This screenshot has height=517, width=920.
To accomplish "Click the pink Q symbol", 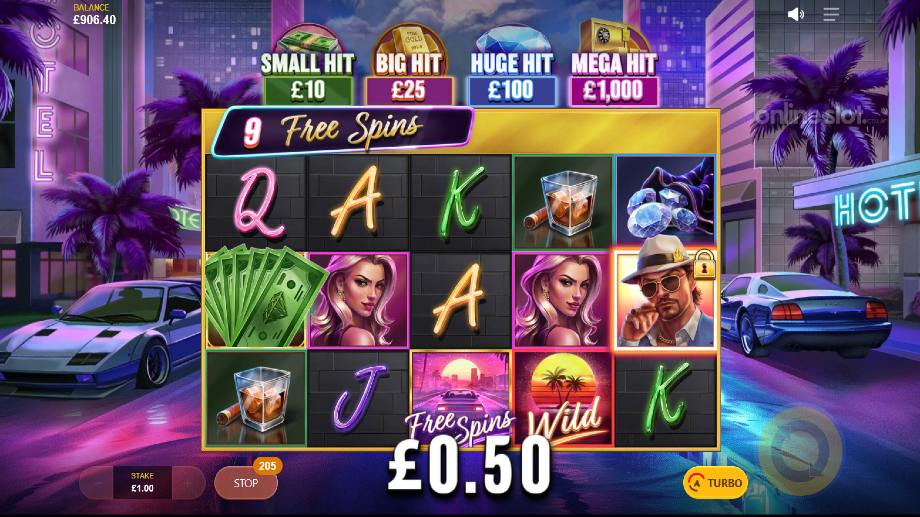I will point(256,202).
